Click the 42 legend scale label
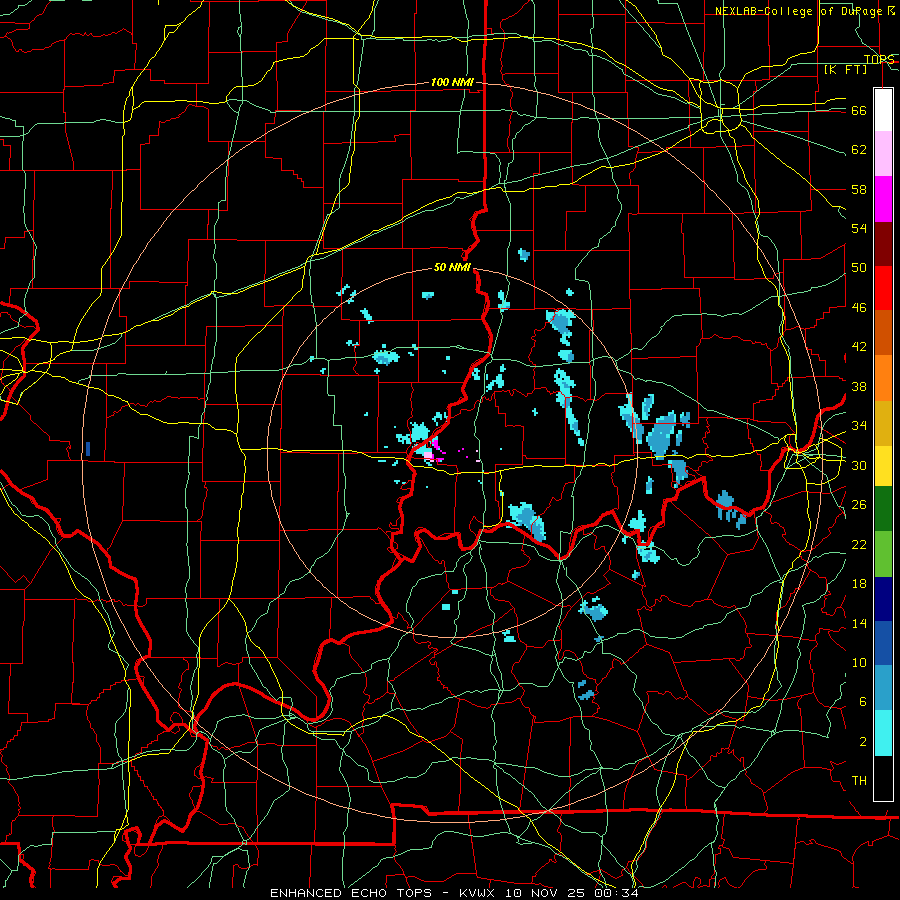Viewport: 900px width, 900px height. [859, 346]
